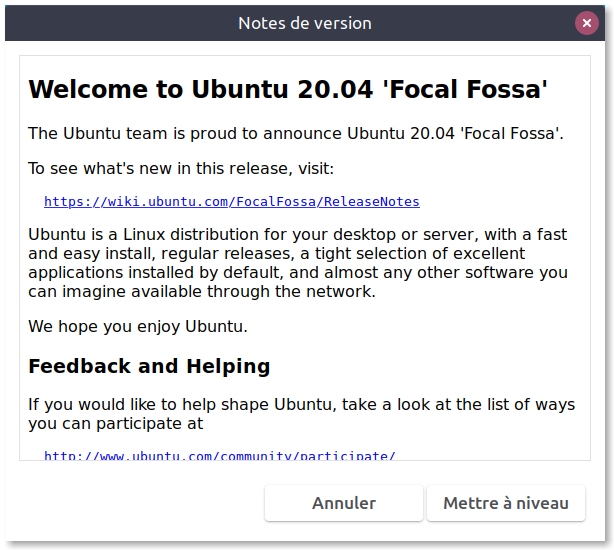Click the Feedback and Helping heading
This screenshot has height=550, width=614.
click(149, 366)
